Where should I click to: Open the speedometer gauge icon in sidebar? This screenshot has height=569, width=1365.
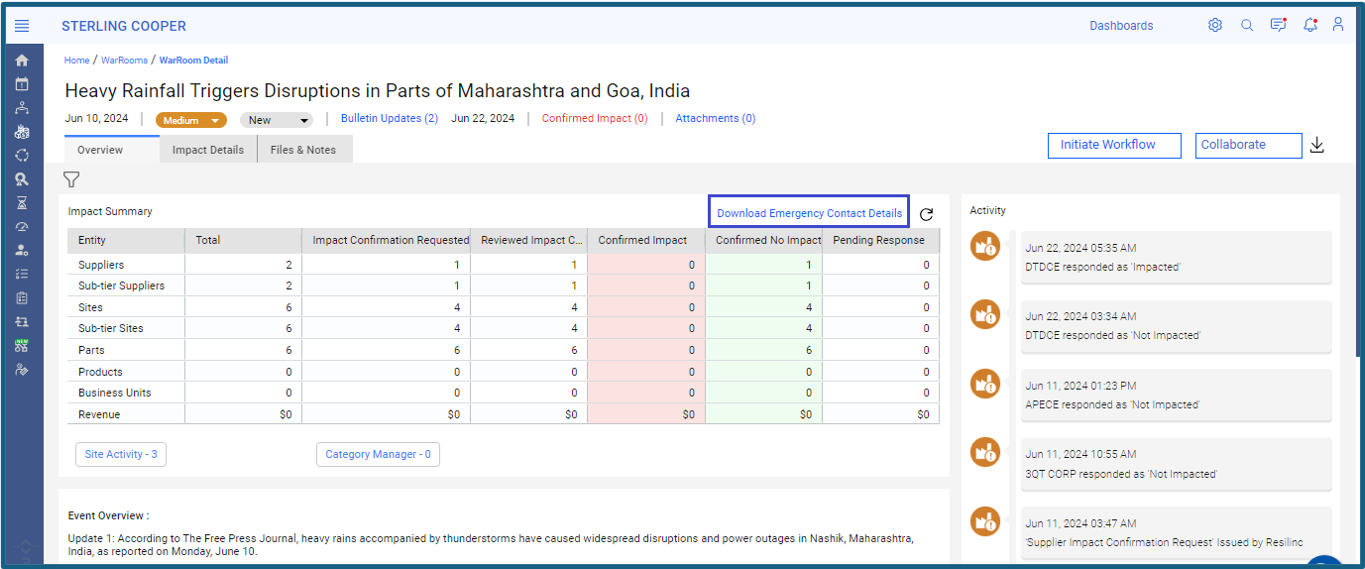22,227
